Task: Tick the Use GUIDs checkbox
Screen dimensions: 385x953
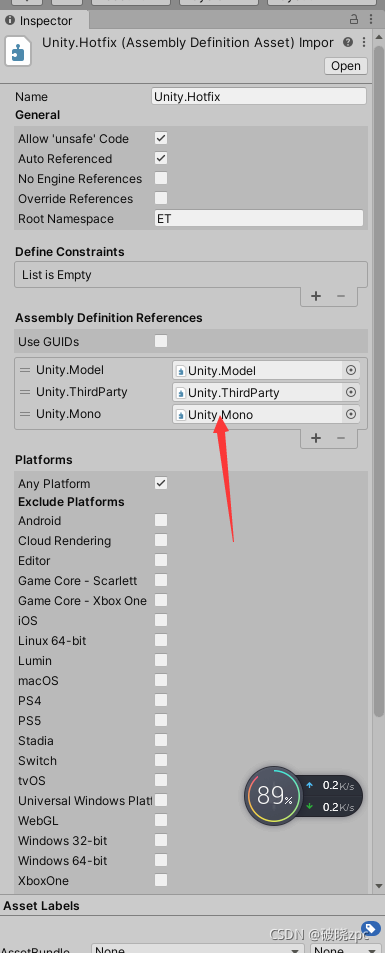Action: tap(161, 341)
